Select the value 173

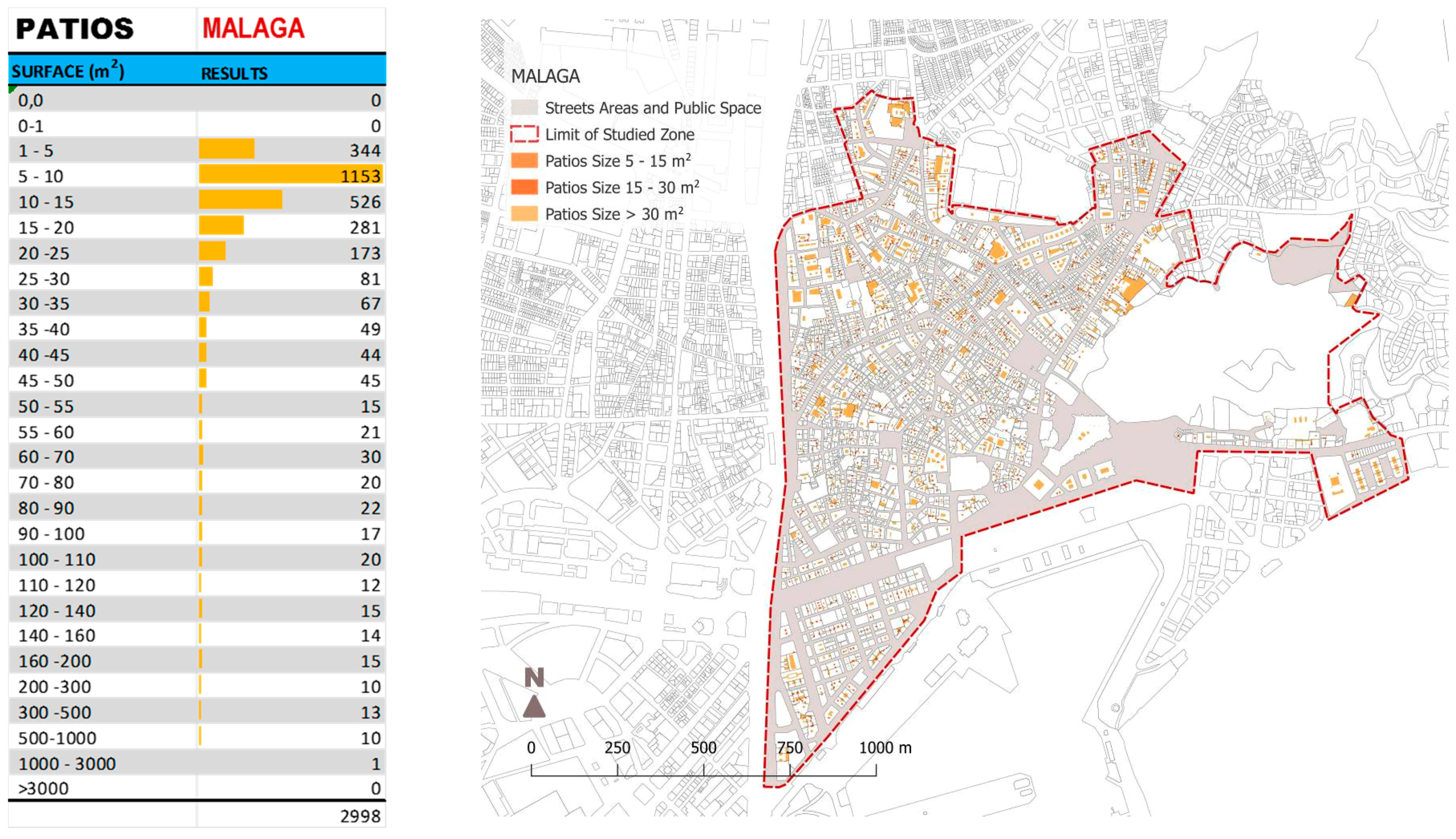(365, 254)
